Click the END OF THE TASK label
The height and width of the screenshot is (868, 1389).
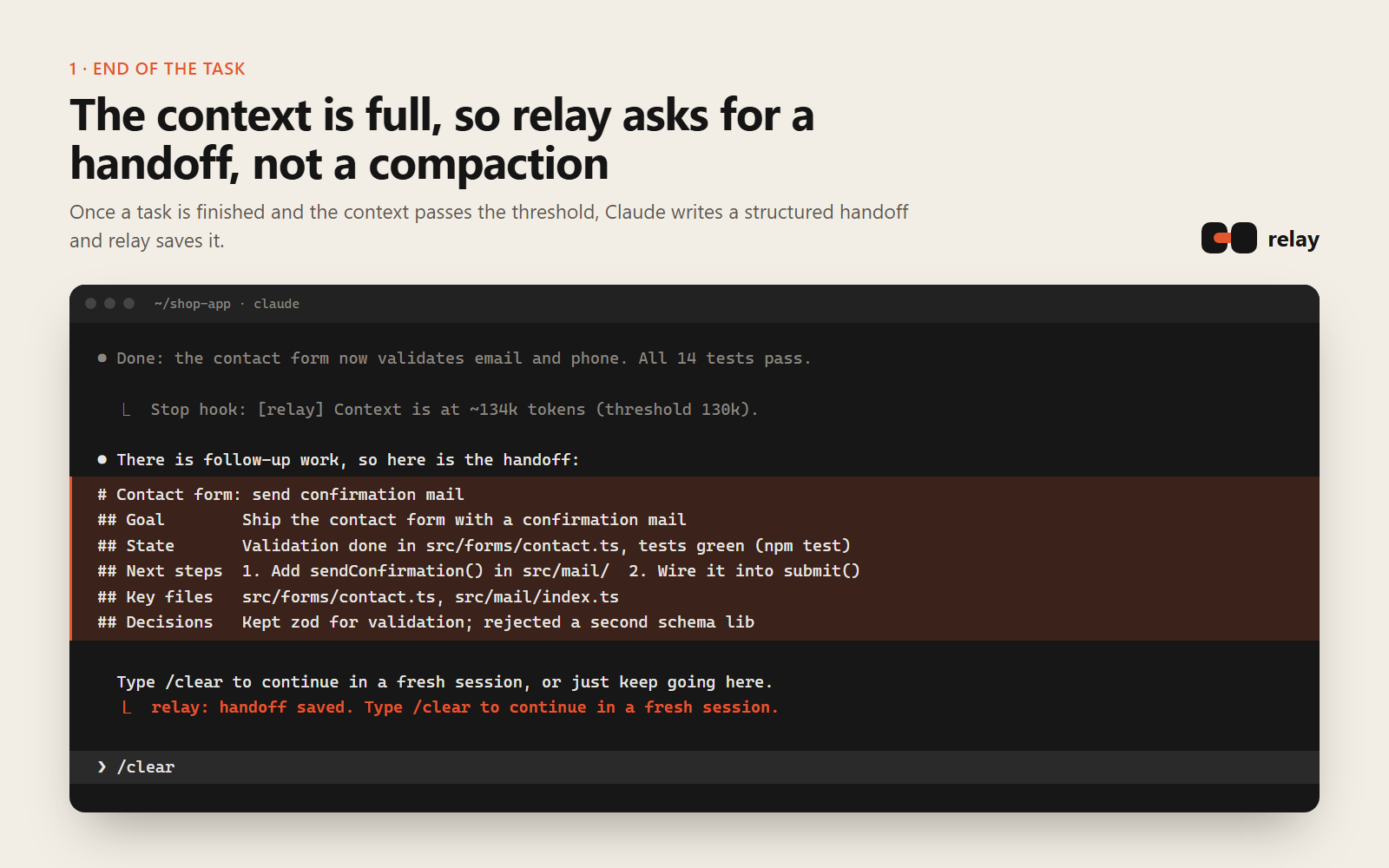157,69
